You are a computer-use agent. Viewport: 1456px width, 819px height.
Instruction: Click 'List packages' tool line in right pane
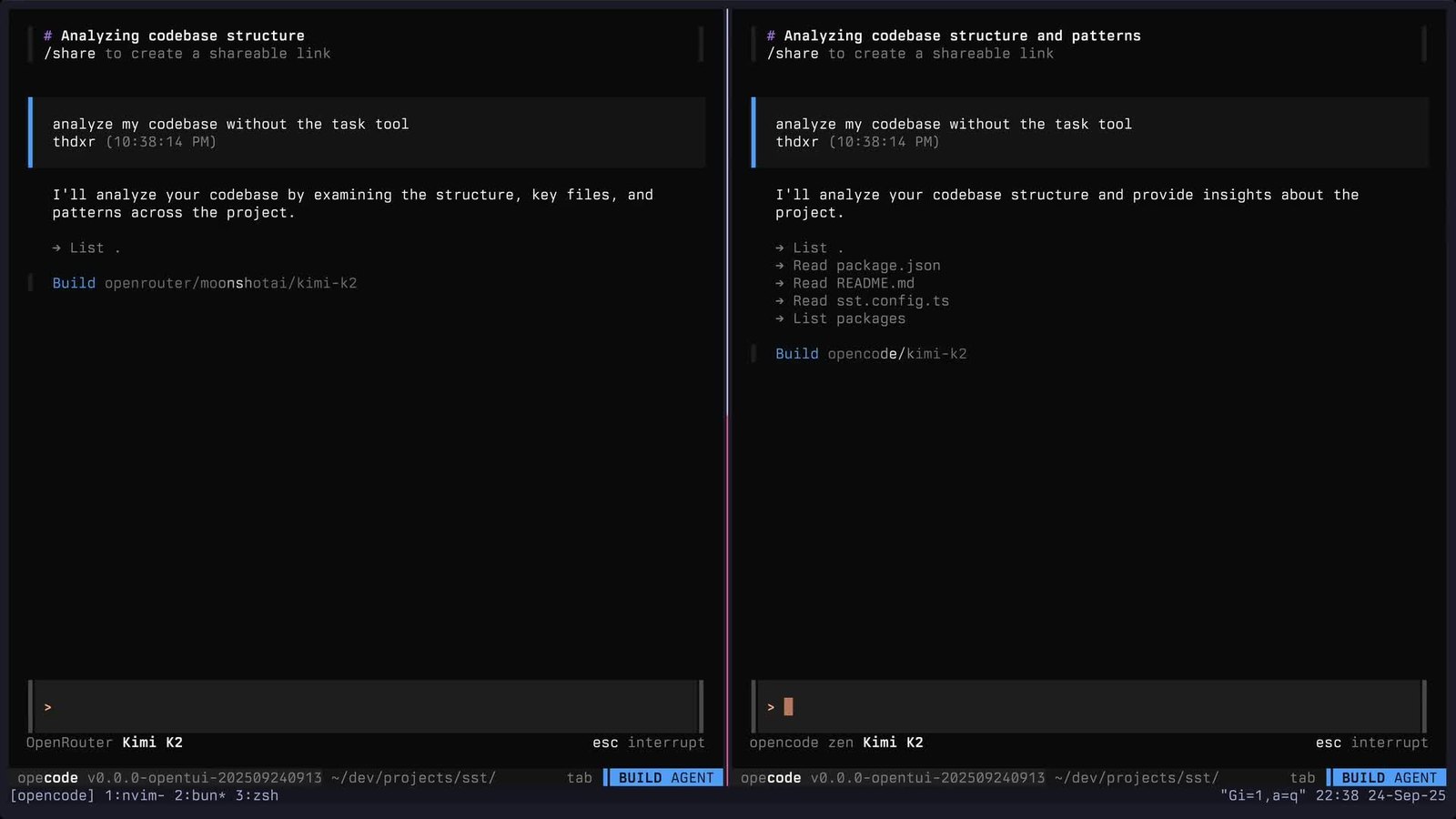(x=840, y=318)
